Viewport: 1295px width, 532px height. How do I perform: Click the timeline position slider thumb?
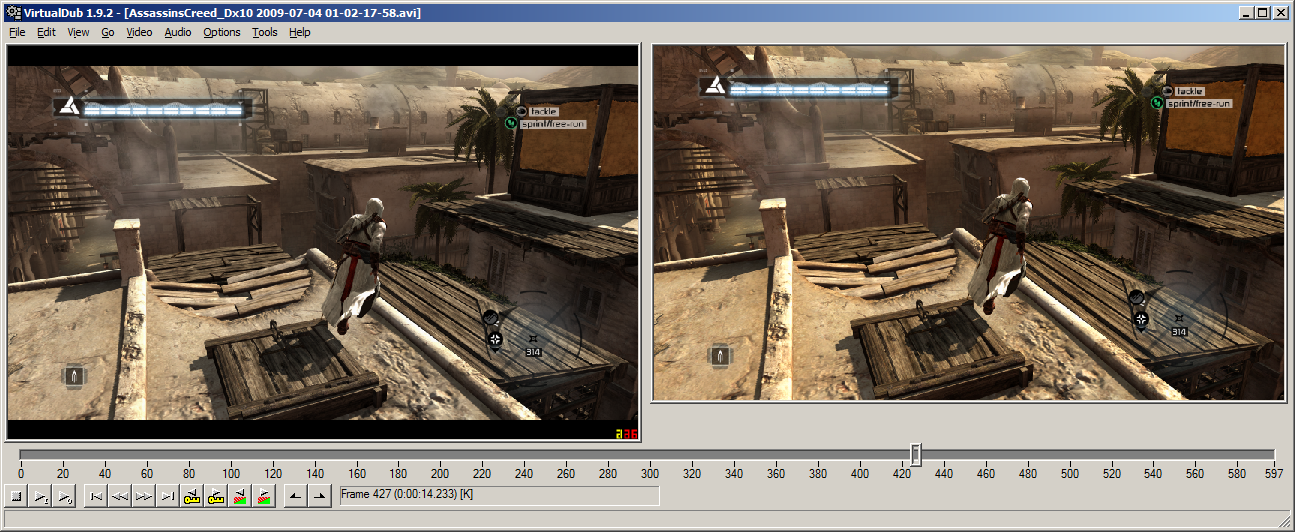point(915,455)
